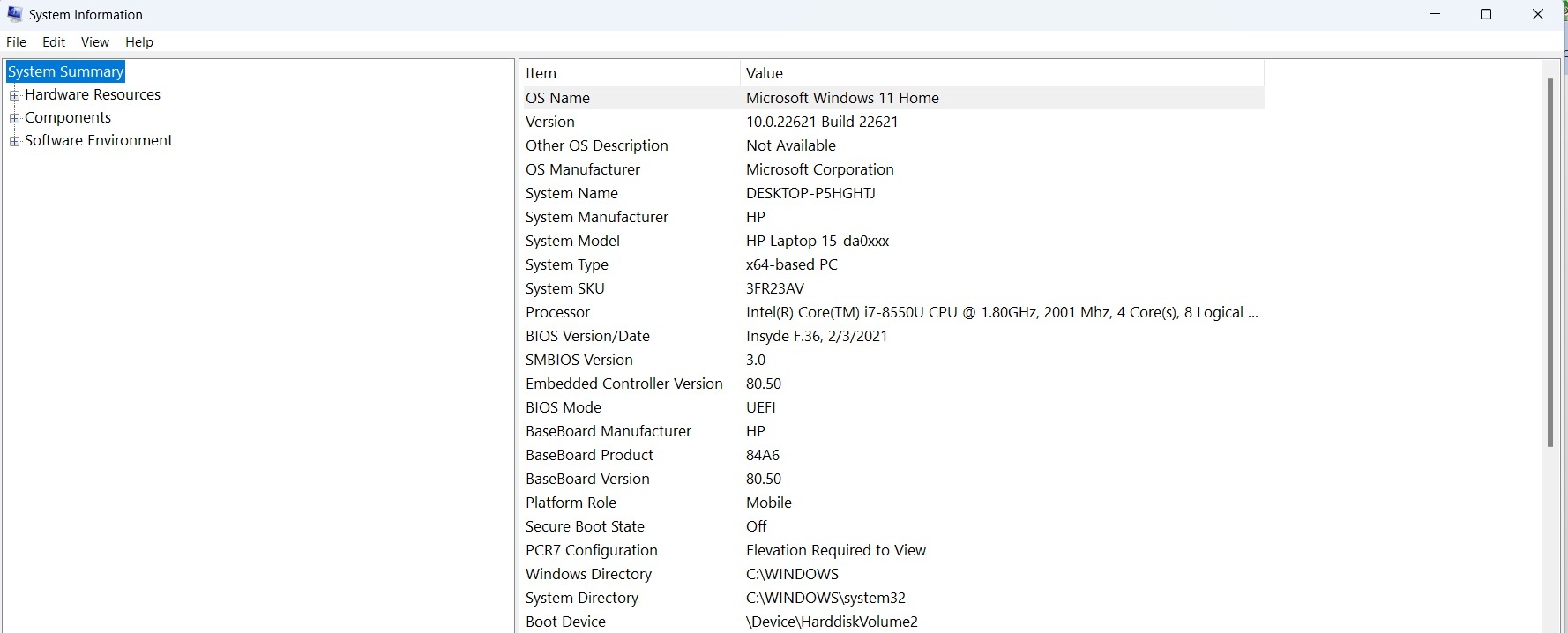Select the Windows Directory row
The height and width of the screenshot is (633, 1568).
[x=892, y=574]
